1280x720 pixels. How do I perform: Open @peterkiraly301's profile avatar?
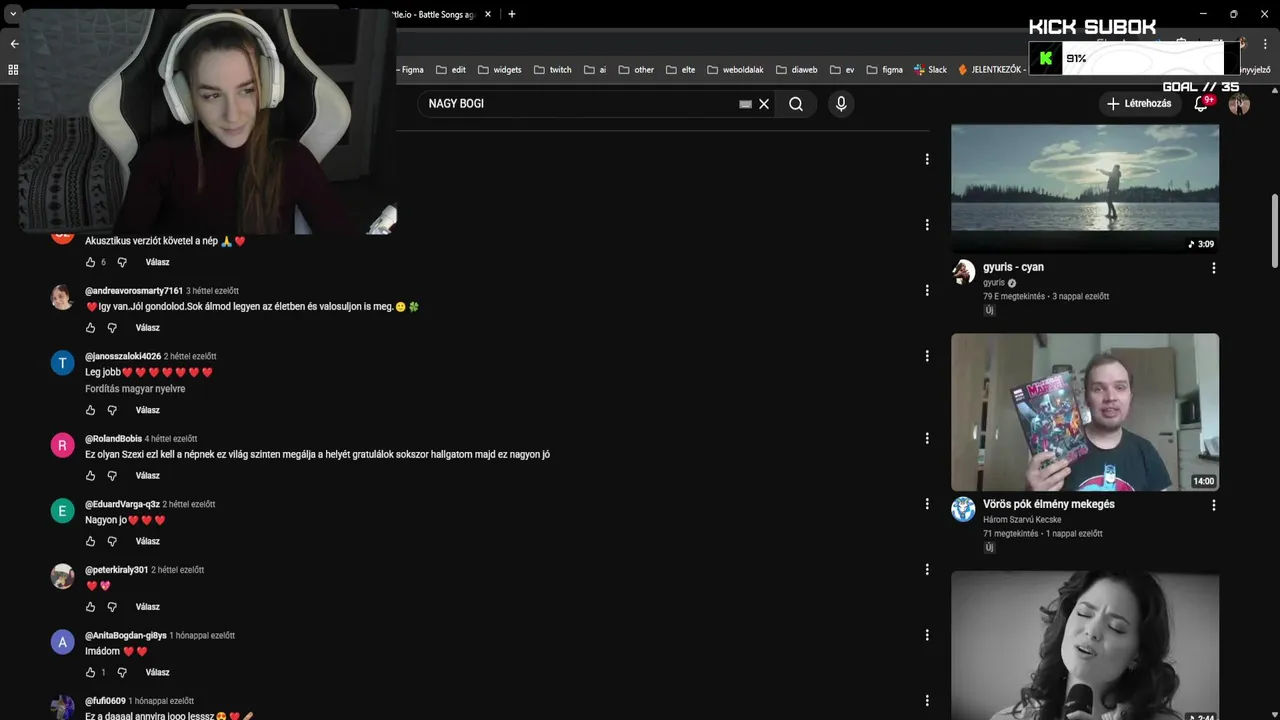(x=62, y=576)
